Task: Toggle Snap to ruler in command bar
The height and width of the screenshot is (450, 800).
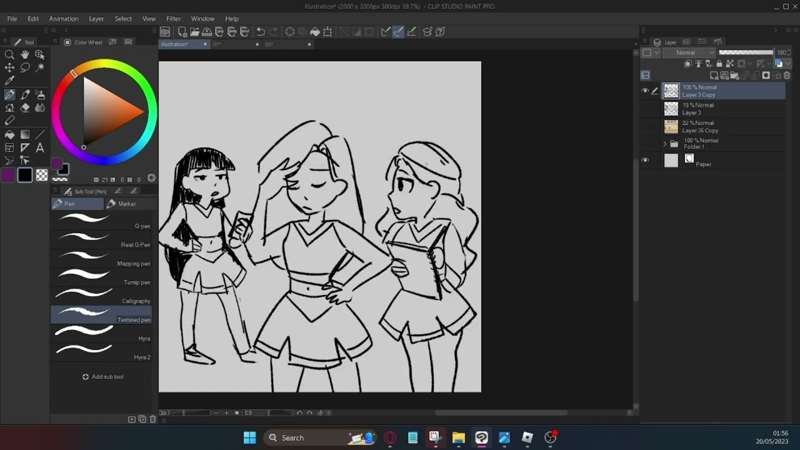Action: pyautogui.click(x=386, y=32)
